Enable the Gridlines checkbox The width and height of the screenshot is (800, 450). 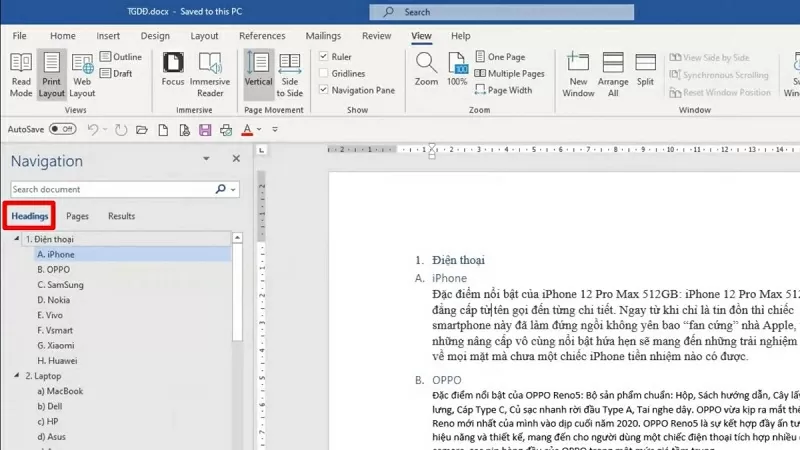pos(324,73)
